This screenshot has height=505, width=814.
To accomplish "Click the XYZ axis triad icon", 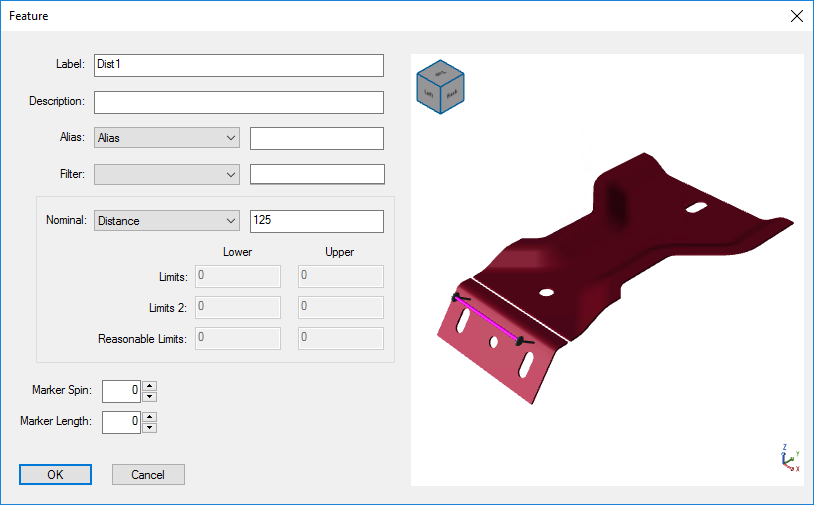I will (x=789, y=458).
